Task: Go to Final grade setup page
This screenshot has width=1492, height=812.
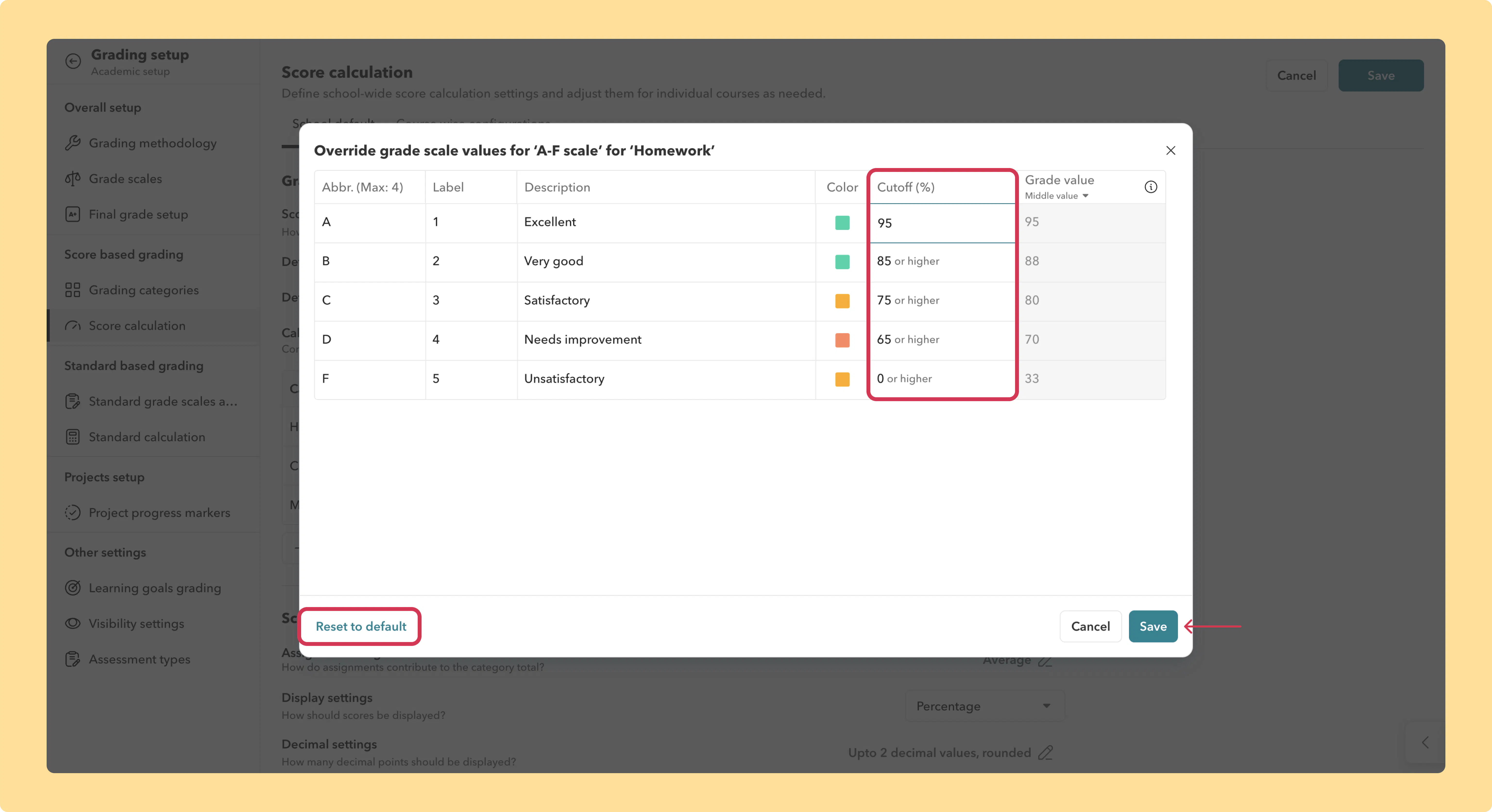Action: [138, 214]
